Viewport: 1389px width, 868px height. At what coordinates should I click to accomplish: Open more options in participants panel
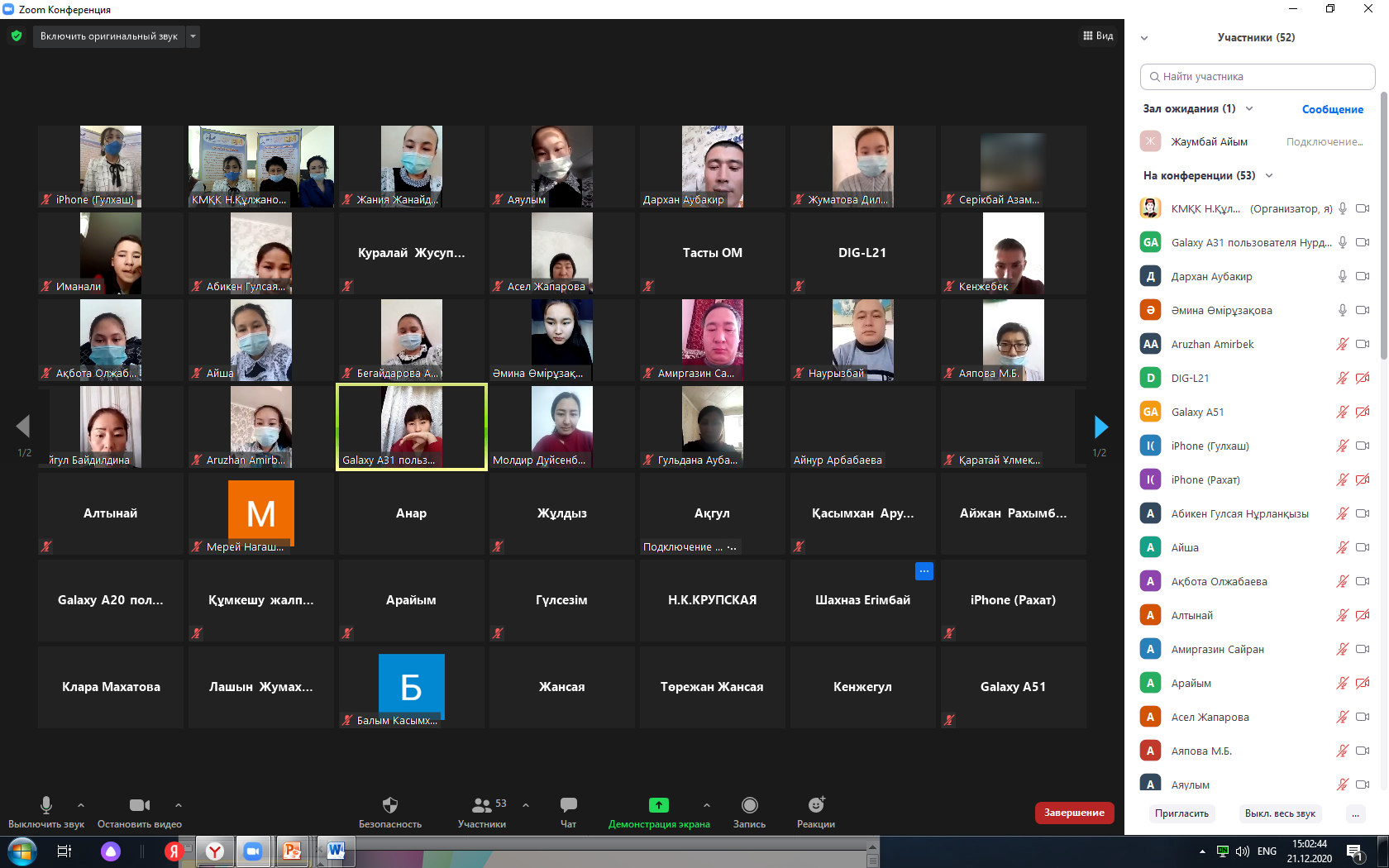(1355, 813)
